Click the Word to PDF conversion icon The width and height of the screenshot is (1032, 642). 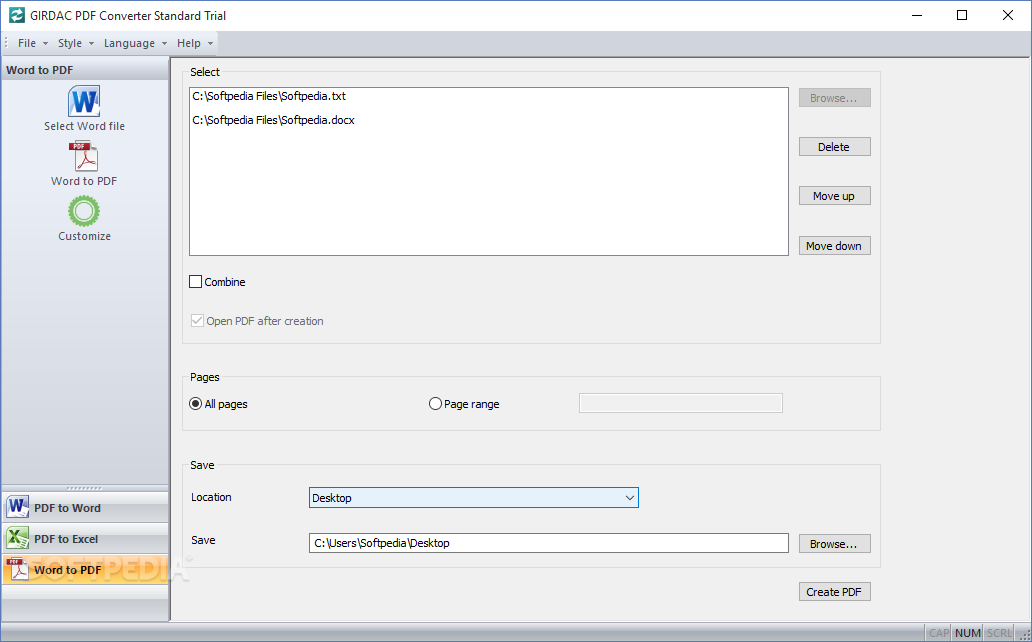84,156
